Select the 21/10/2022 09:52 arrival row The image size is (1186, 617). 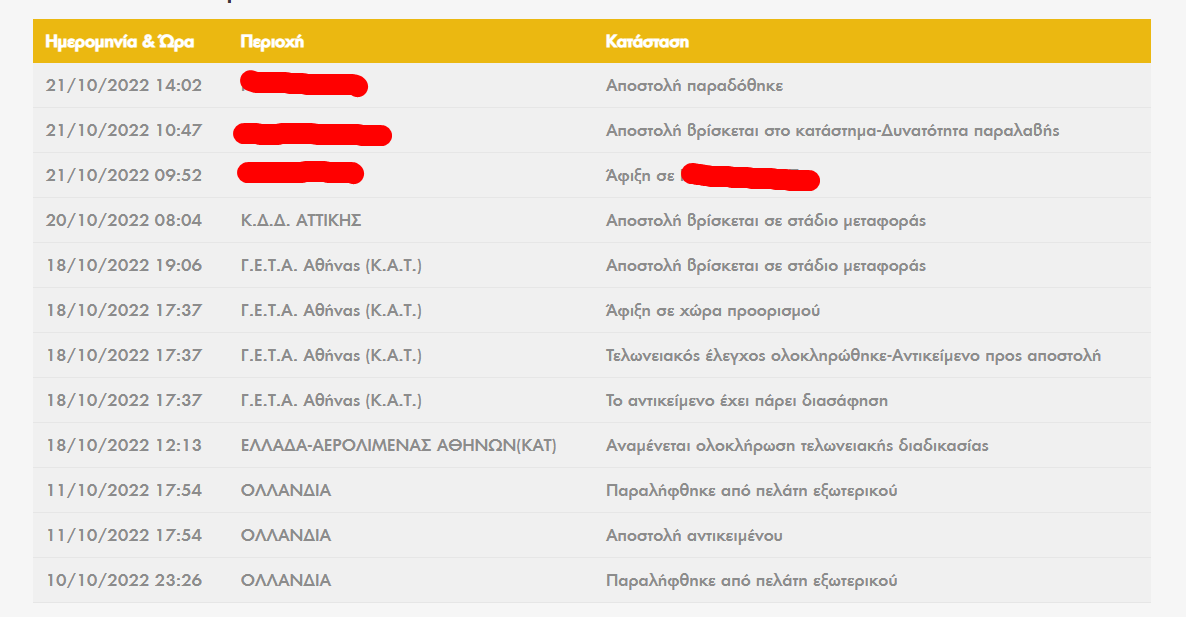(x=591, y=175)
